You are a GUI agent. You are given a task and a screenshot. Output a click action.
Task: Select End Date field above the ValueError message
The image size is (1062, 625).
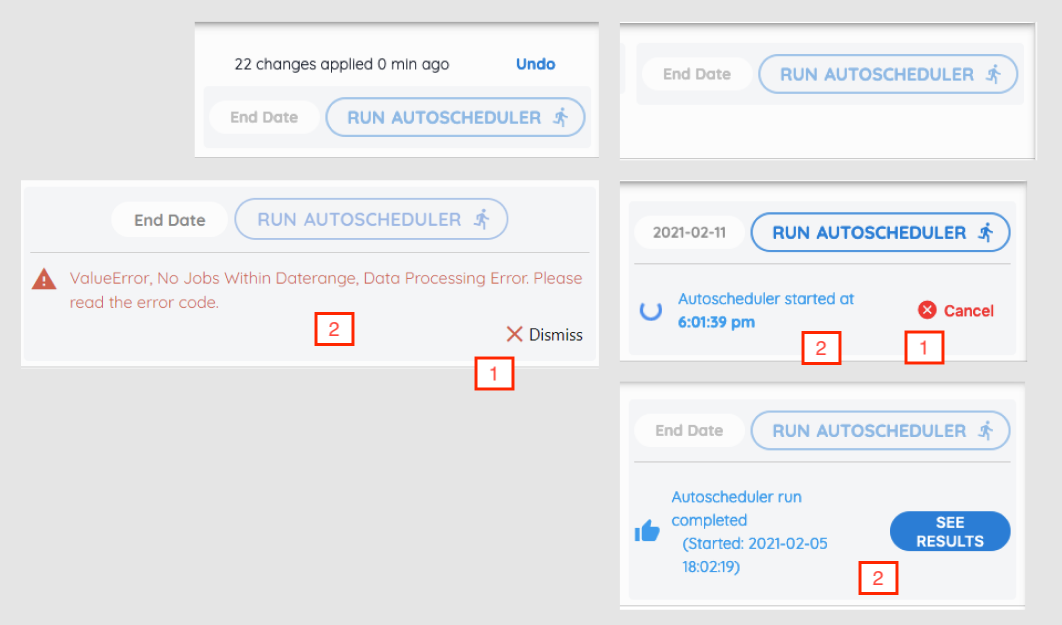(x=170, y=220)
